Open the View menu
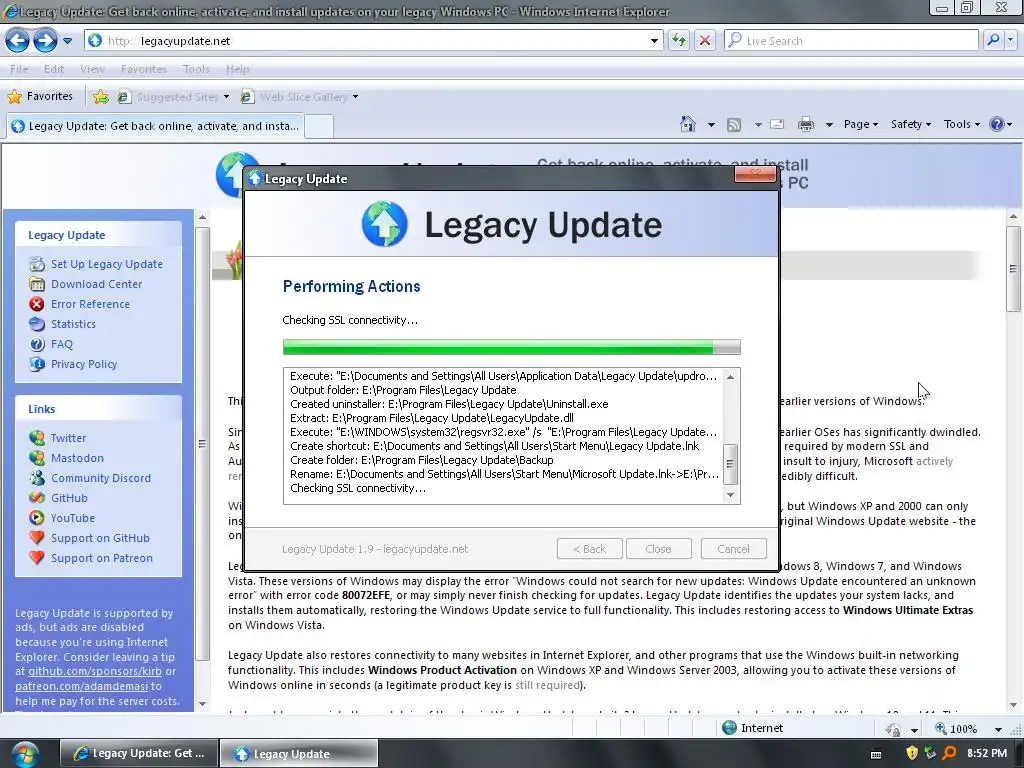This screenshot has width=1024, height=768. 92,69
